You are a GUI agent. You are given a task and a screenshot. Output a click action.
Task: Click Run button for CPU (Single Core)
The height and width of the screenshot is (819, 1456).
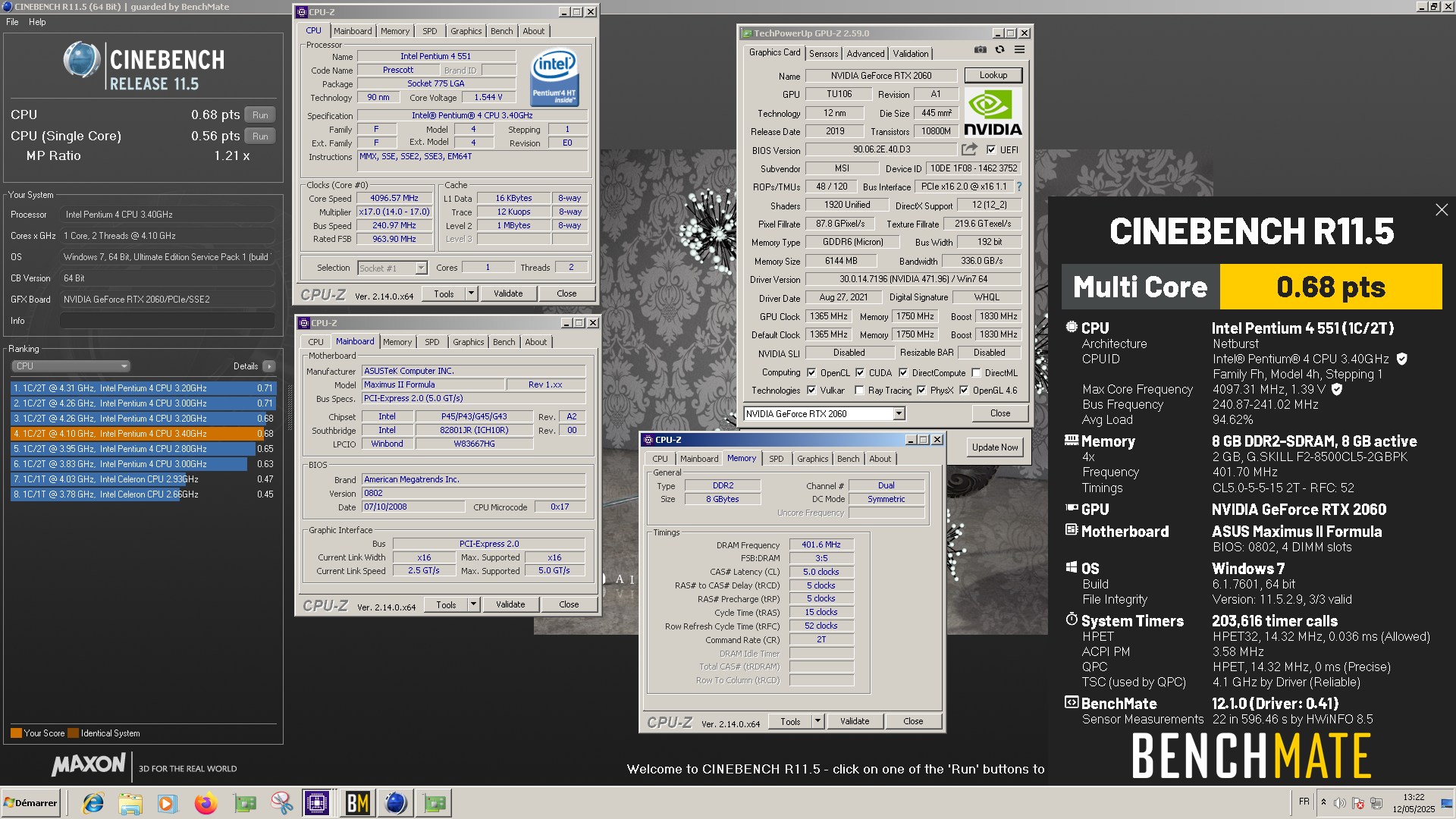click(260, 136)
